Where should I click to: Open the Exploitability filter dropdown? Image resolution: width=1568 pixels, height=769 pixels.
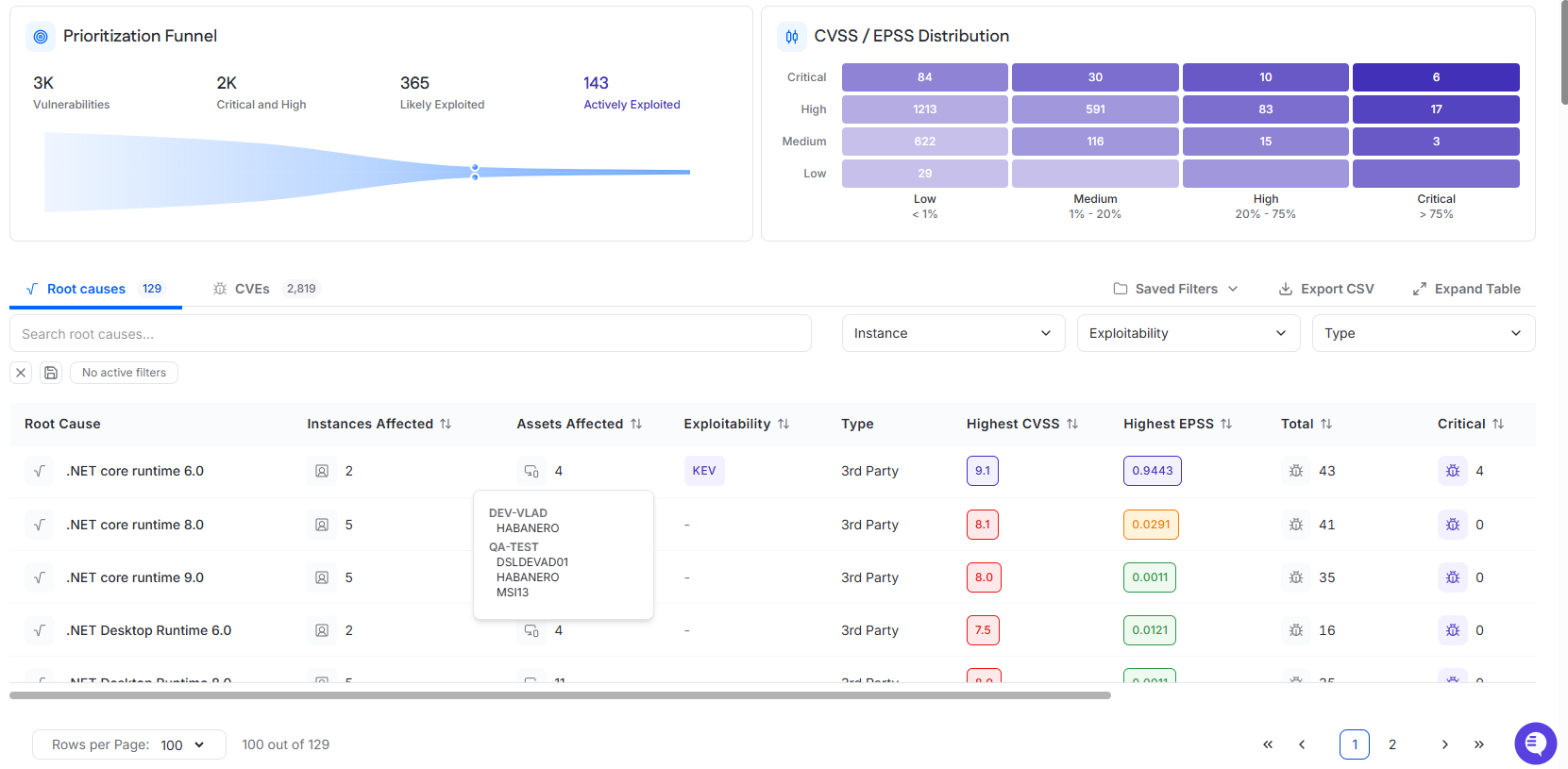click(x=1188, y=333)
